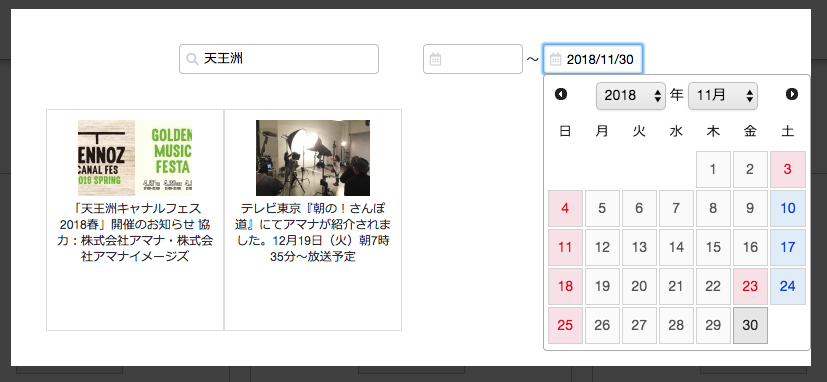Viewport: 827px width, 382px height.
Task: Click calendar icon in 2018/11/30 field
Action: click(555, 59)
